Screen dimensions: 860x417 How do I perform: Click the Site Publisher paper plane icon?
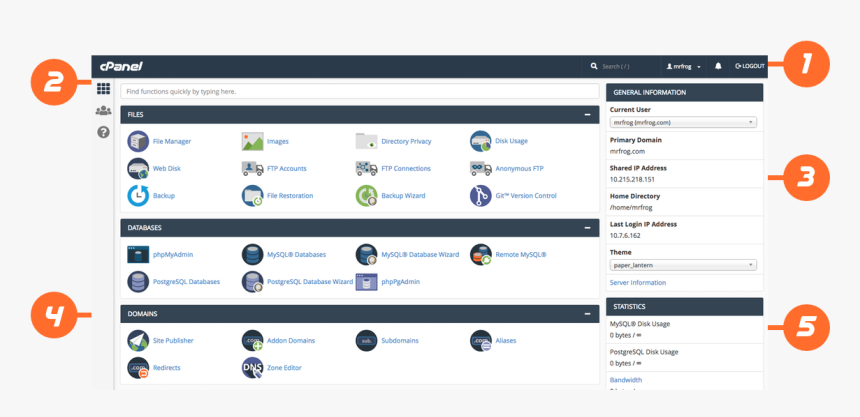(x=138, y=341)
